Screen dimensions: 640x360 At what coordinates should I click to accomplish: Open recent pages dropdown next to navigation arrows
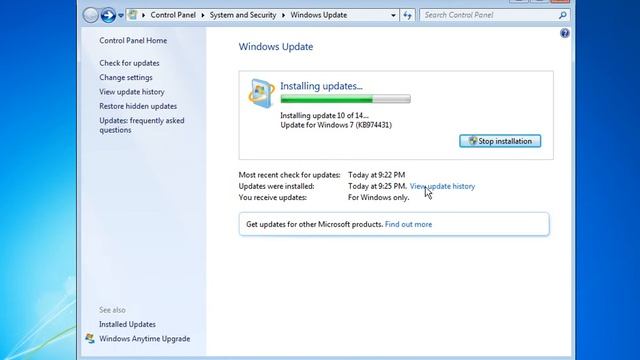pyautogui.click(x=121, y=16)
